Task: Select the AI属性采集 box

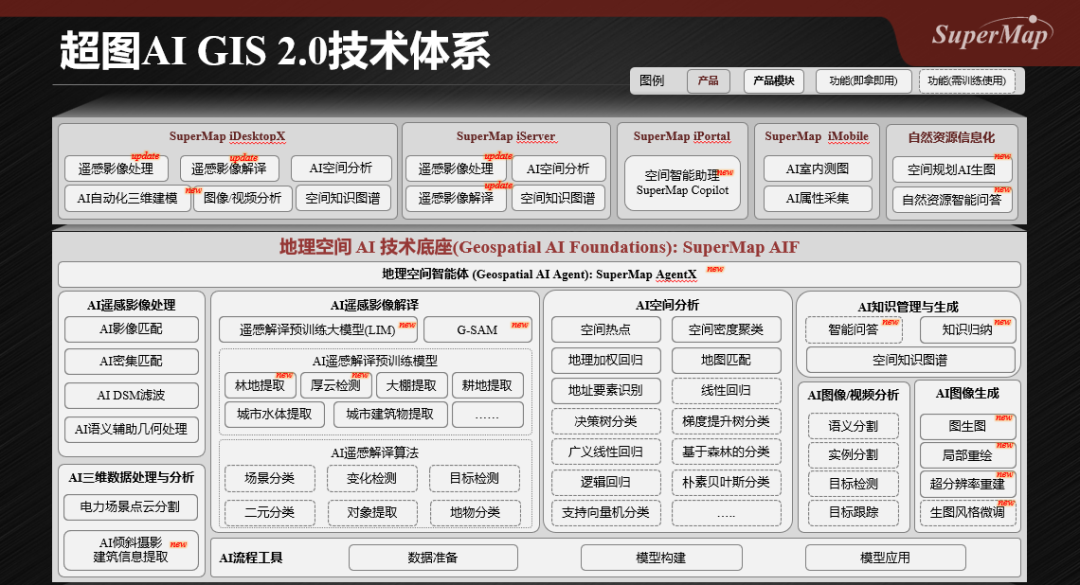Action: [x=818, y=198]
